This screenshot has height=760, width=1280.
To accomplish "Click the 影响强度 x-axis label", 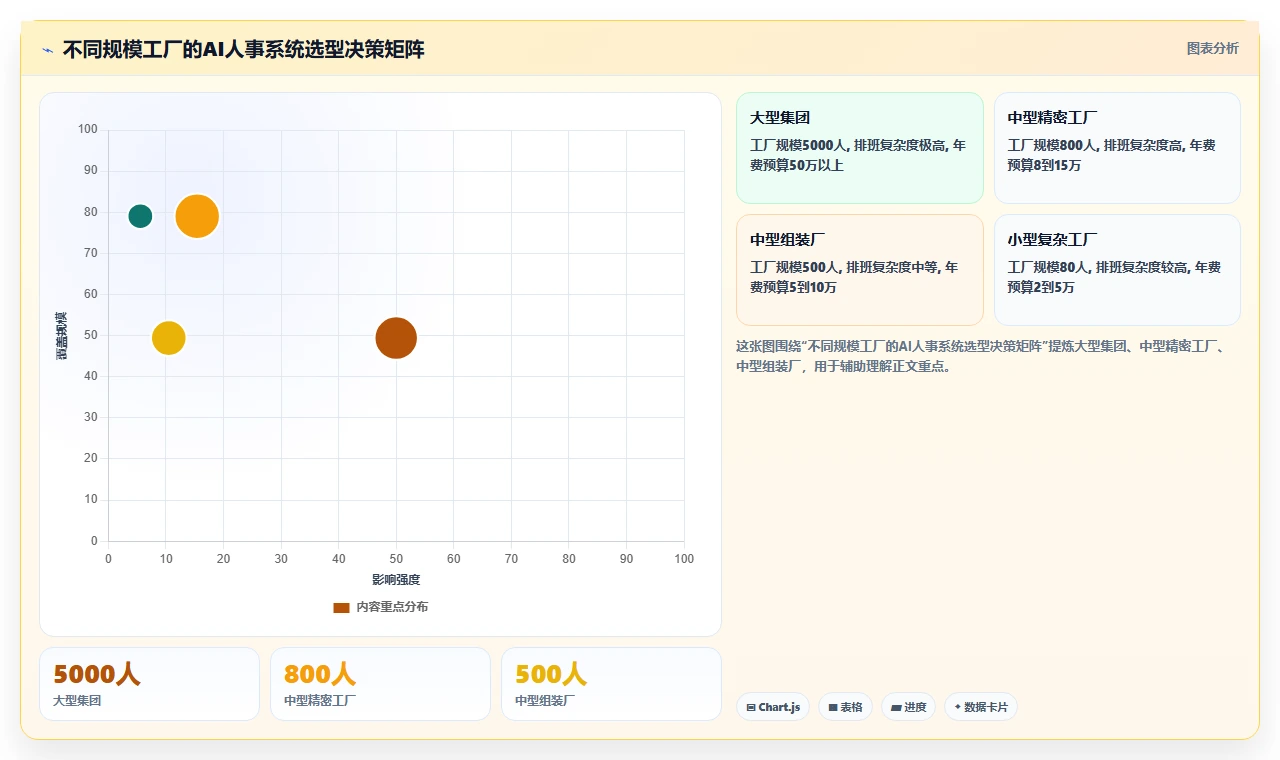I will 396,580.
